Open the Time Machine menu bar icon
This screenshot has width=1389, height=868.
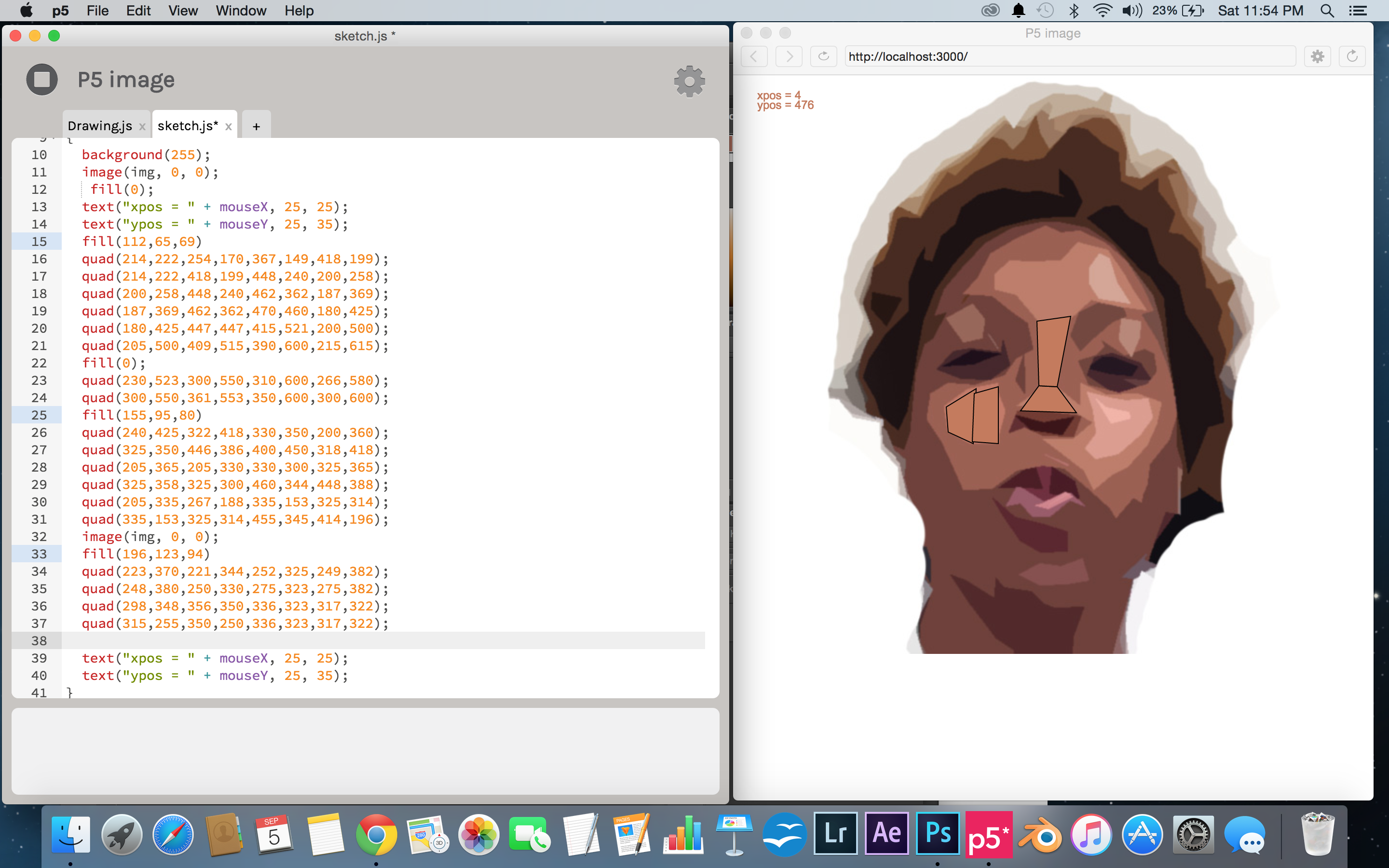(x=1045, y=10)
